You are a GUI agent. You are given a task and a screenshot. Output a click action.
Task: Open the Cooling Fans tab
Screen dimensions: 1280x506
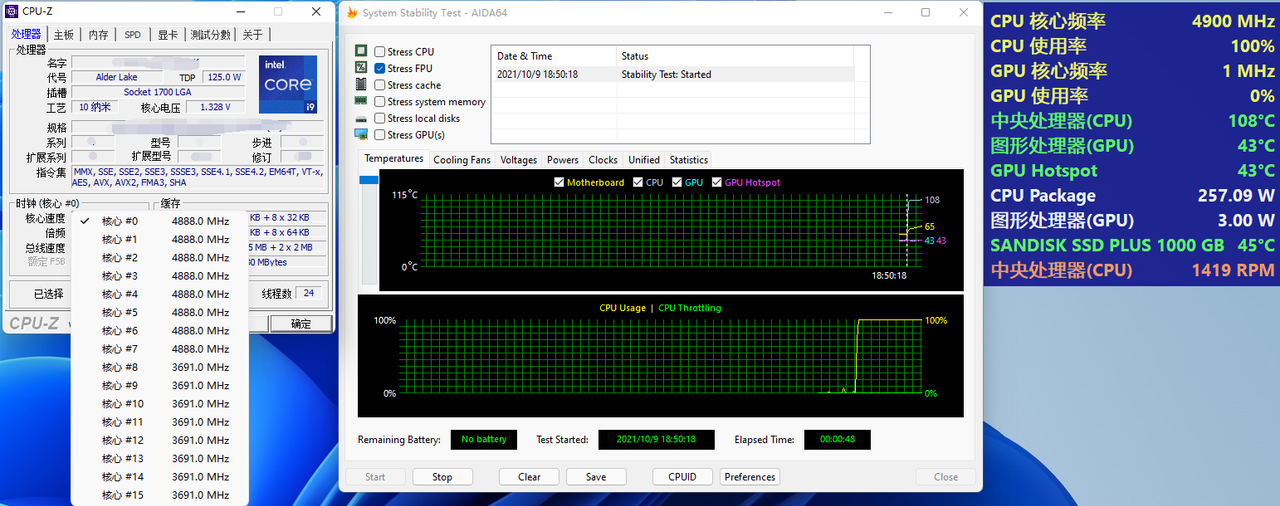462,160
